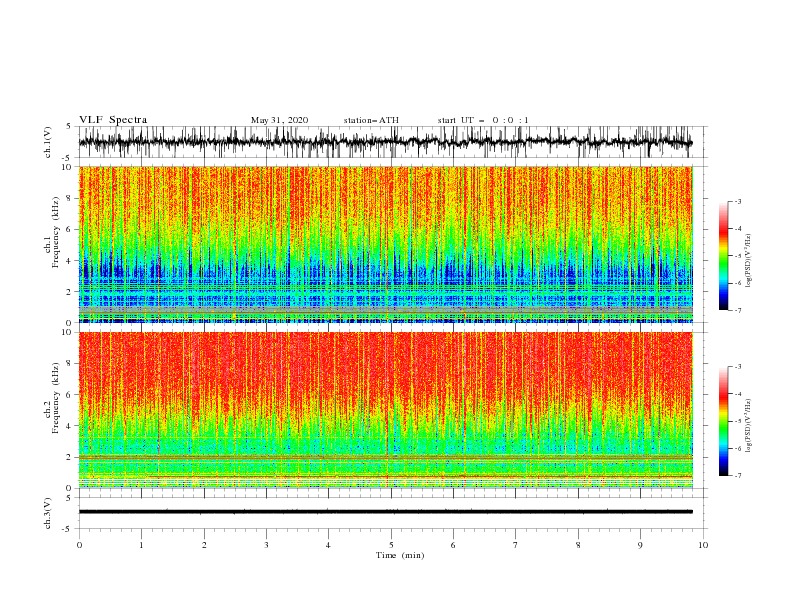The width and height of the screenshot is (792, 612).
Task: Click the time axis tick label "10"
Action: pos(703,545)
